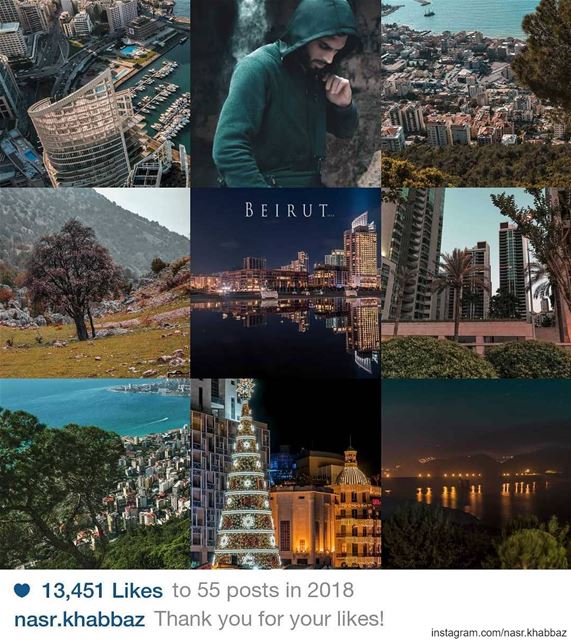Open the purple tree mountain meadow photo
Screen dimensions: 571x640
(95, 283)
